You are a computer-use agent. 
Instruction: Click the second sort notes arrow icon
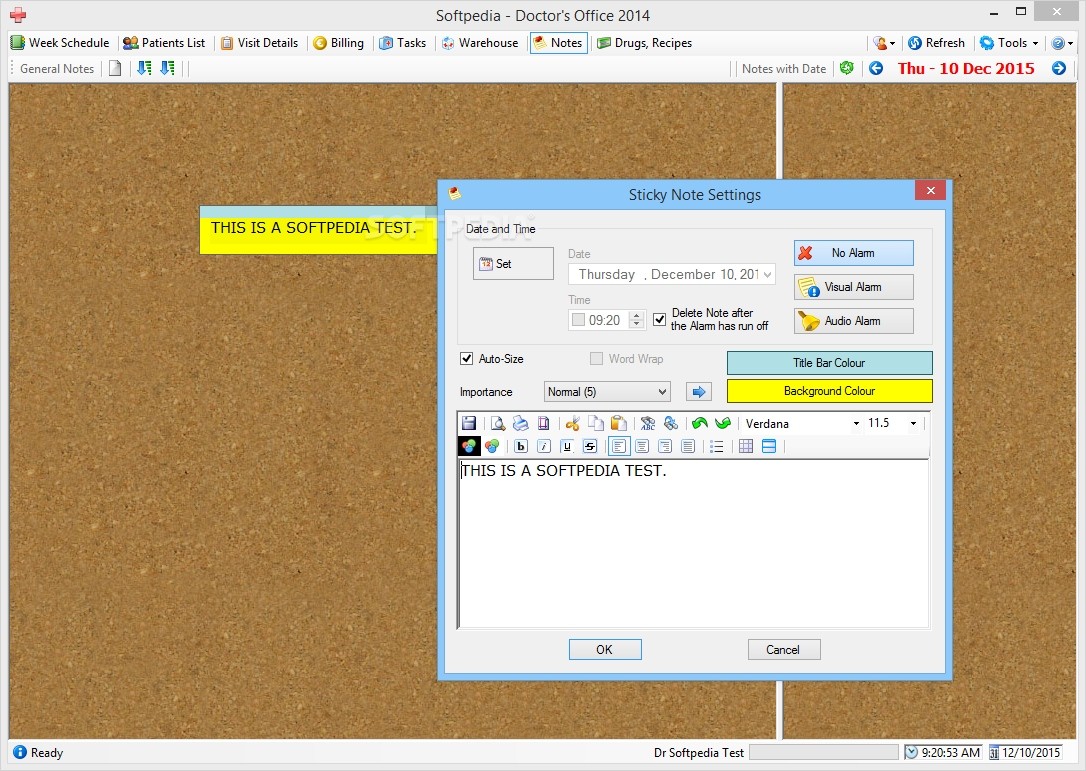pyautogui.click(x=168, y=68)
